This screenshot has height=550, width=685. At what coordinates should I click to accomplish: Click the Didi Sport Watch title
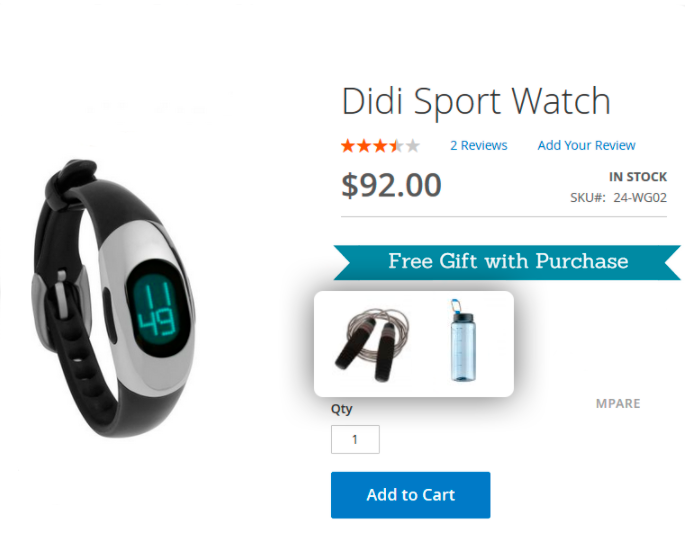point(476,101)
